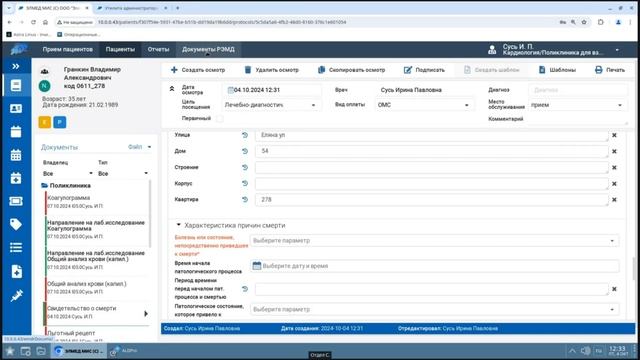Click Создать осмотр button
This screenshot has width=640, height=360.
198,70
